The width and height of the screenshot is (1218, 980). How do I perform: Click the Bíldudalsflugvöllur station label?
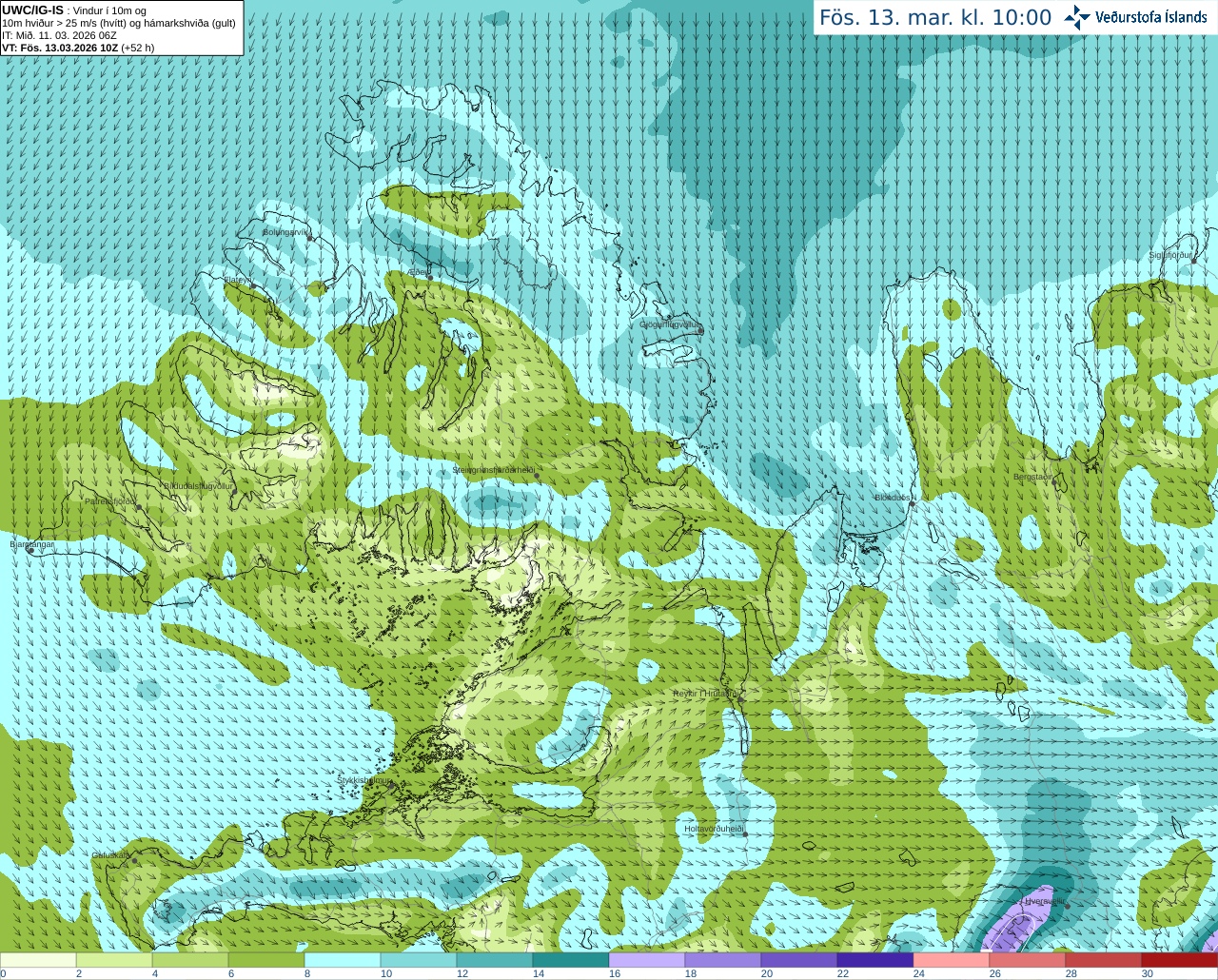click(x=198, y=485)
